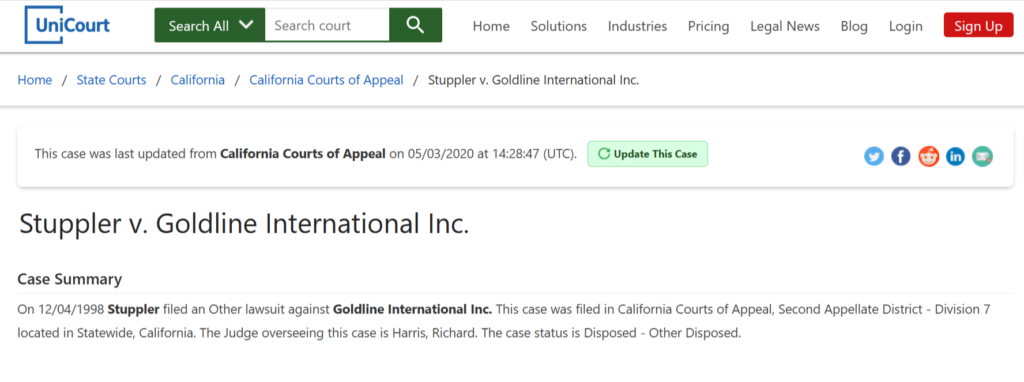Share the case on Twitter
This screenshot has height=382, width=1024.
(x=874, y=156)
